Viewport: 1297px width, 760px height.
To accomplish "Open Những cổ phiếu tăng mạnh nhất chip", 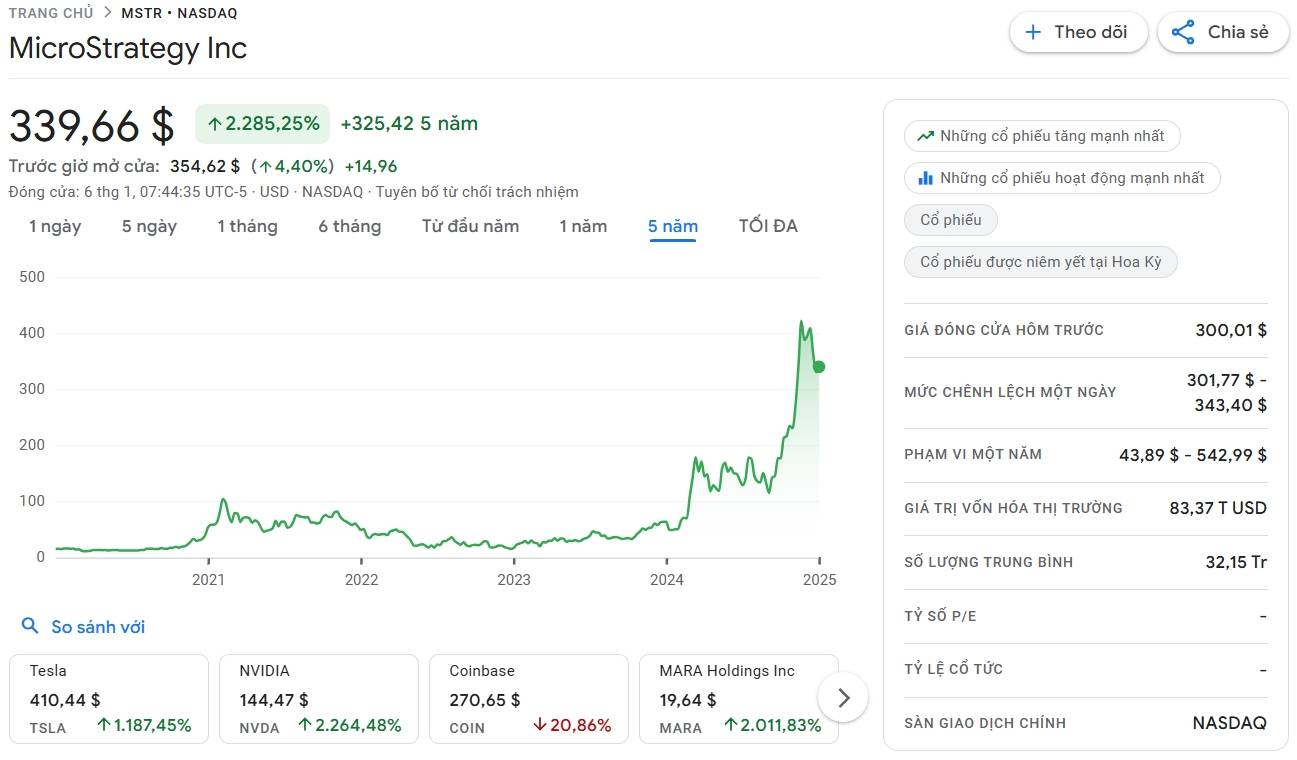I will click(x=1042, y=136).
